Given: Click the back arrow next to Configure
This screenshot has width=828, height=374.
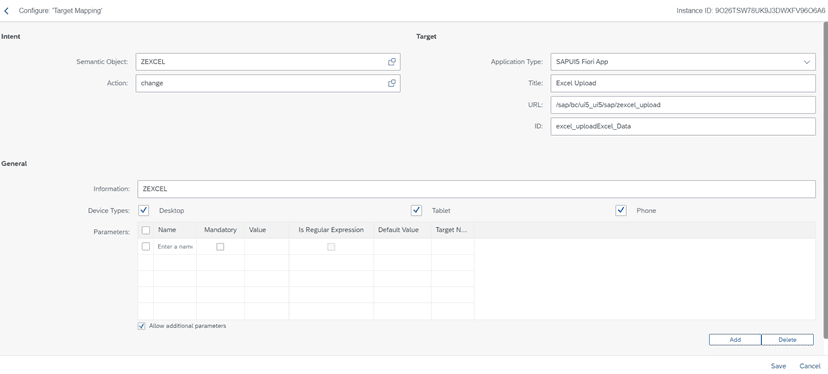Looking at the screenshot, I should click(x=6, y=11).
